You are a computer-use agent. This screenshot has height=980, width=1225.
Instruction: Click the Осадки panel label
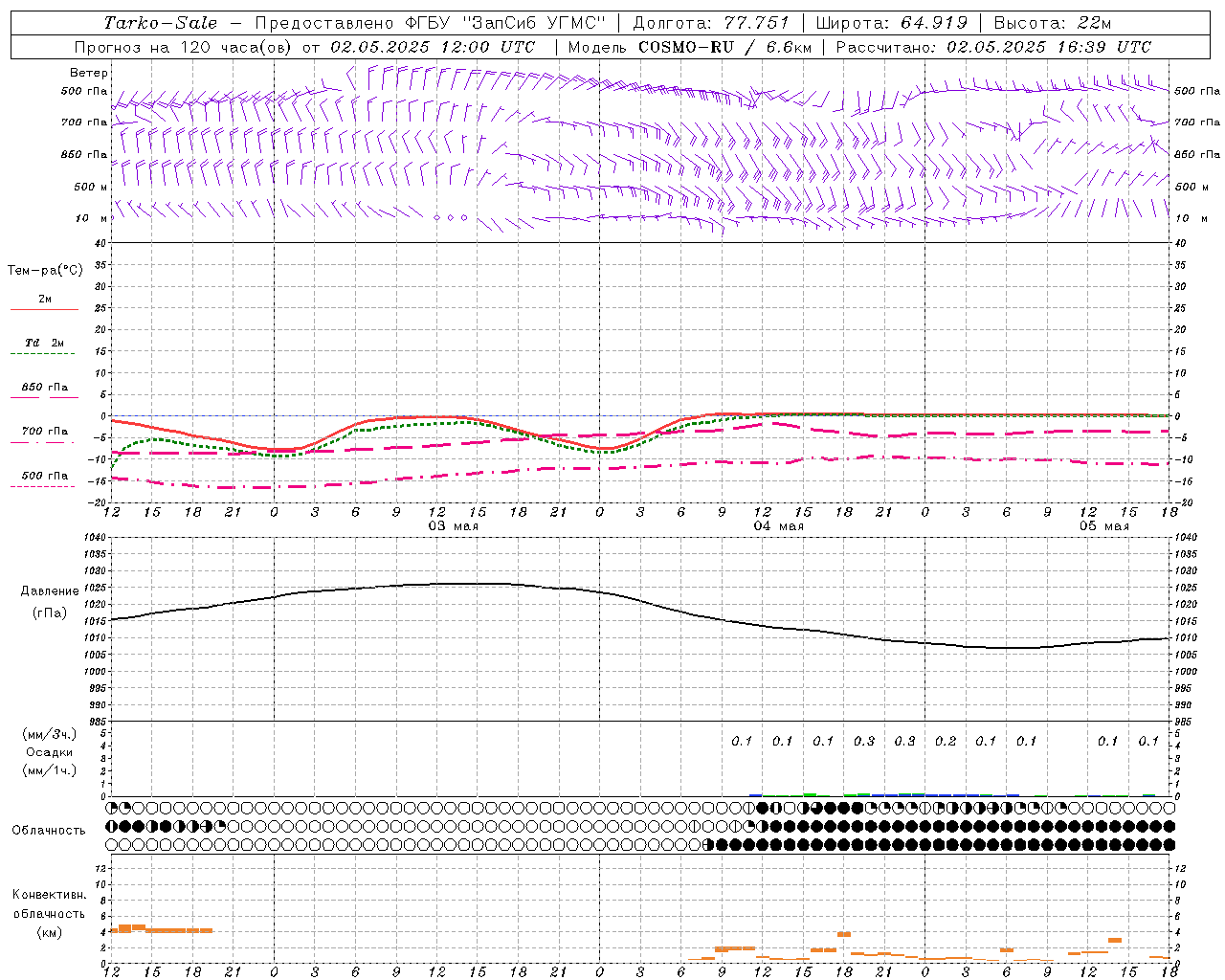50,752
